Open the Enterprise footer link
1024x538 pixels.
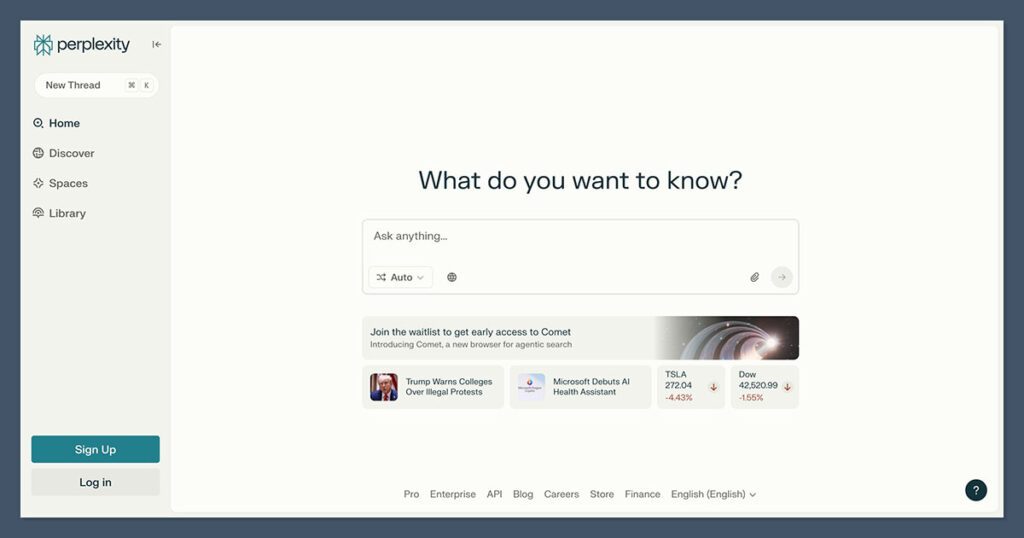453,494
